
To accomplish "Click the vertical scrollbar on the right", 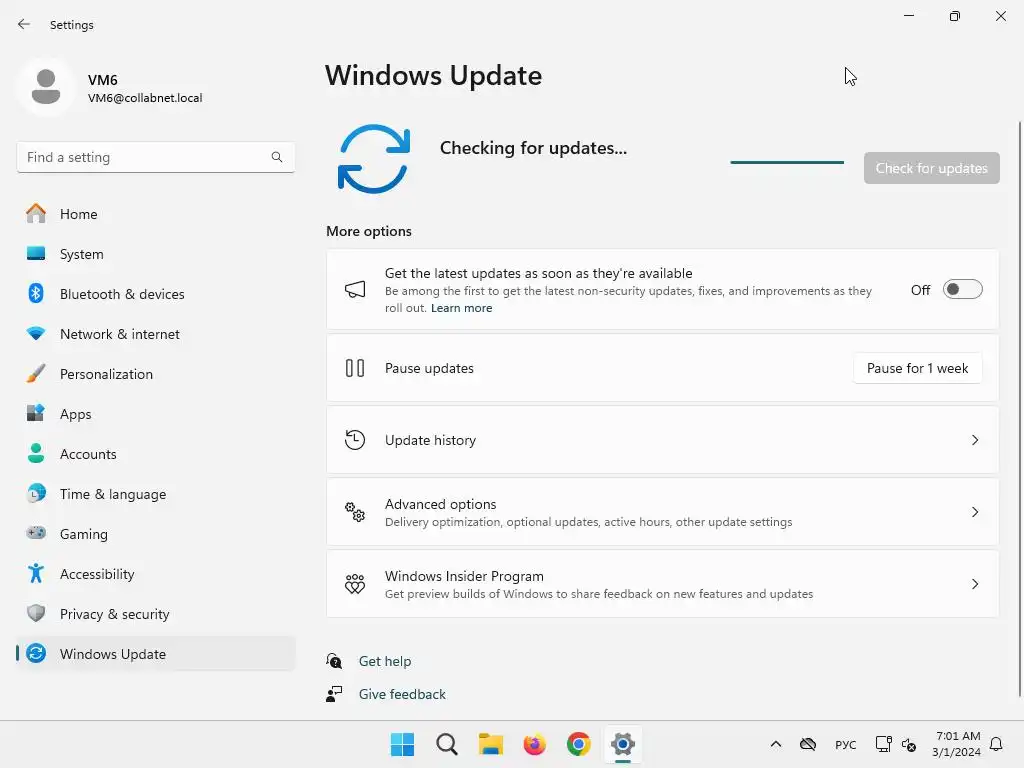I will point(1019,408).
